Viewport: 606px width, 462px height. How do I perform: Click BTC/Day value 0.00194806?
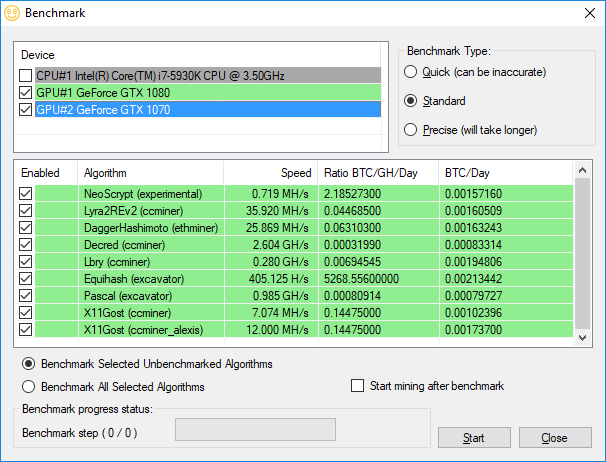click(x=473, y=261)
